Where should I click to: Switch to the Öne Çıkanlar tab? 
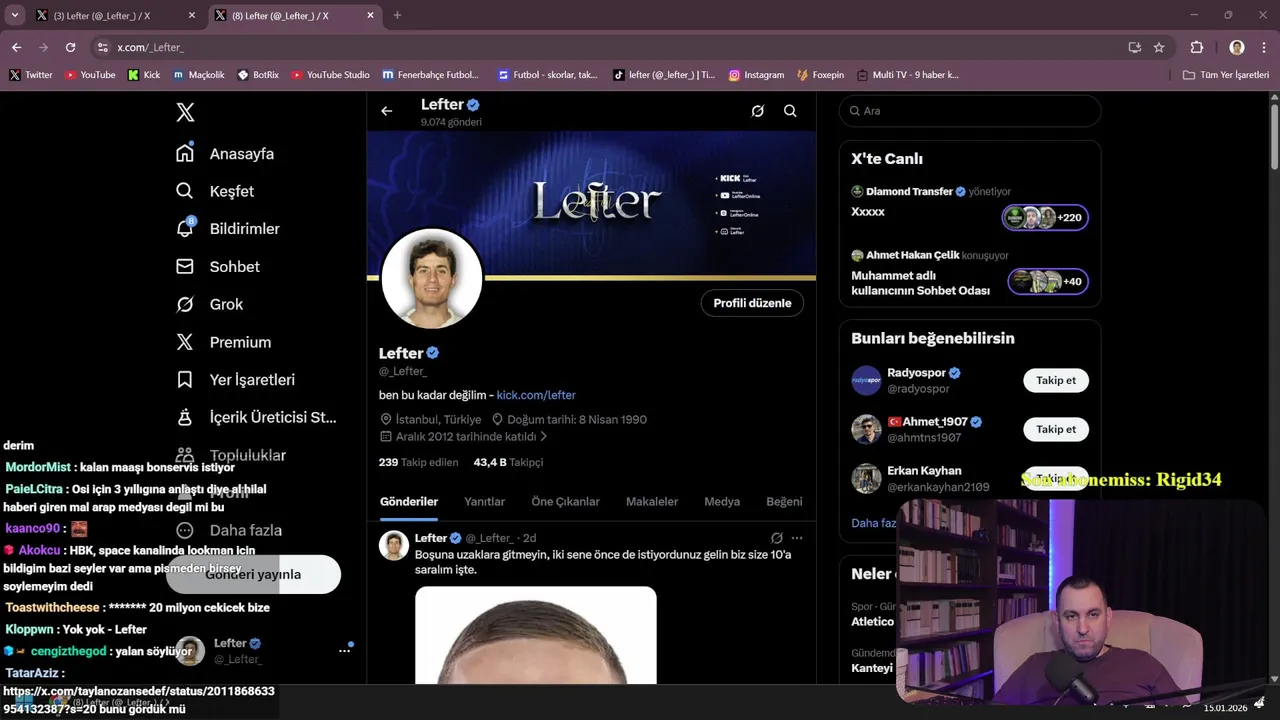565,501
